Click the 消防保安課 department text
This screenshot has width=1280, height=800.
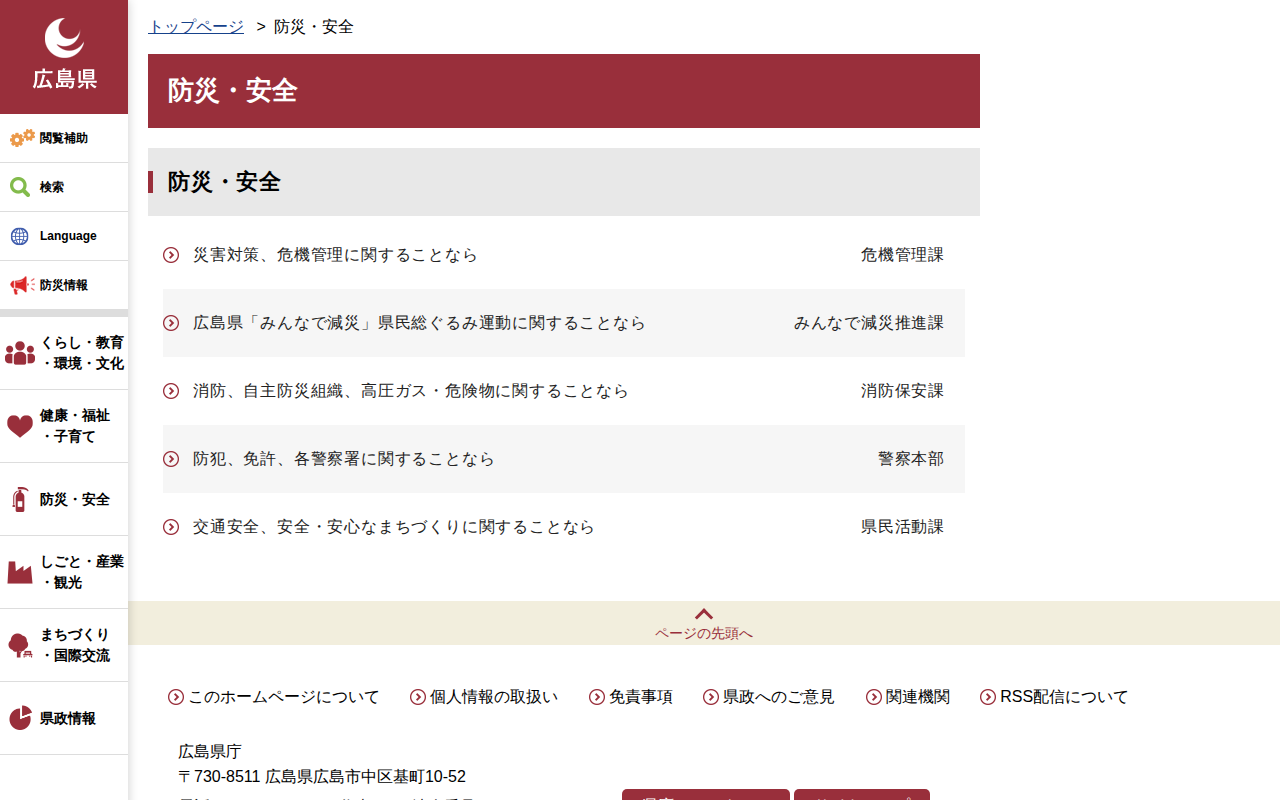point(902,391)
